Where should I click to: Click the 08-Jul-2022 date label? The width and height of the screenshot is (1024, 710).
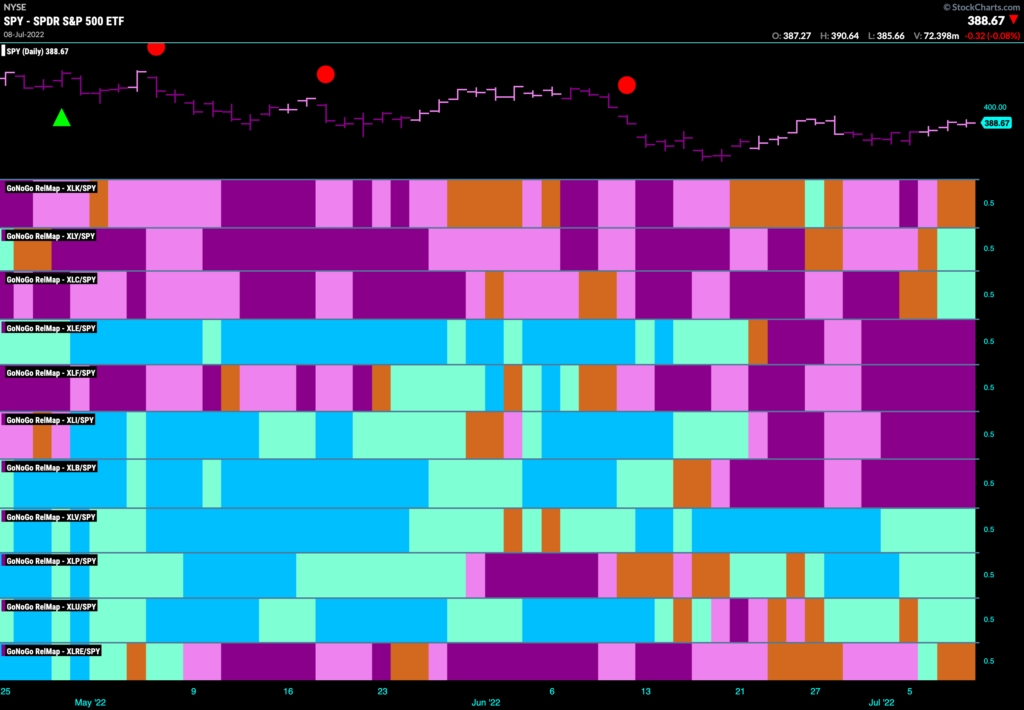pyautogui.click(x=24, y=34)
